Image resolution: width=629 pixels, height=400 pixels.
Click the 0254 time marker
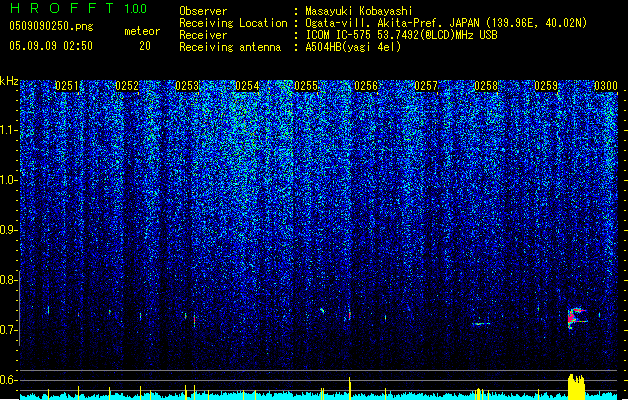[x=247, y=86]
